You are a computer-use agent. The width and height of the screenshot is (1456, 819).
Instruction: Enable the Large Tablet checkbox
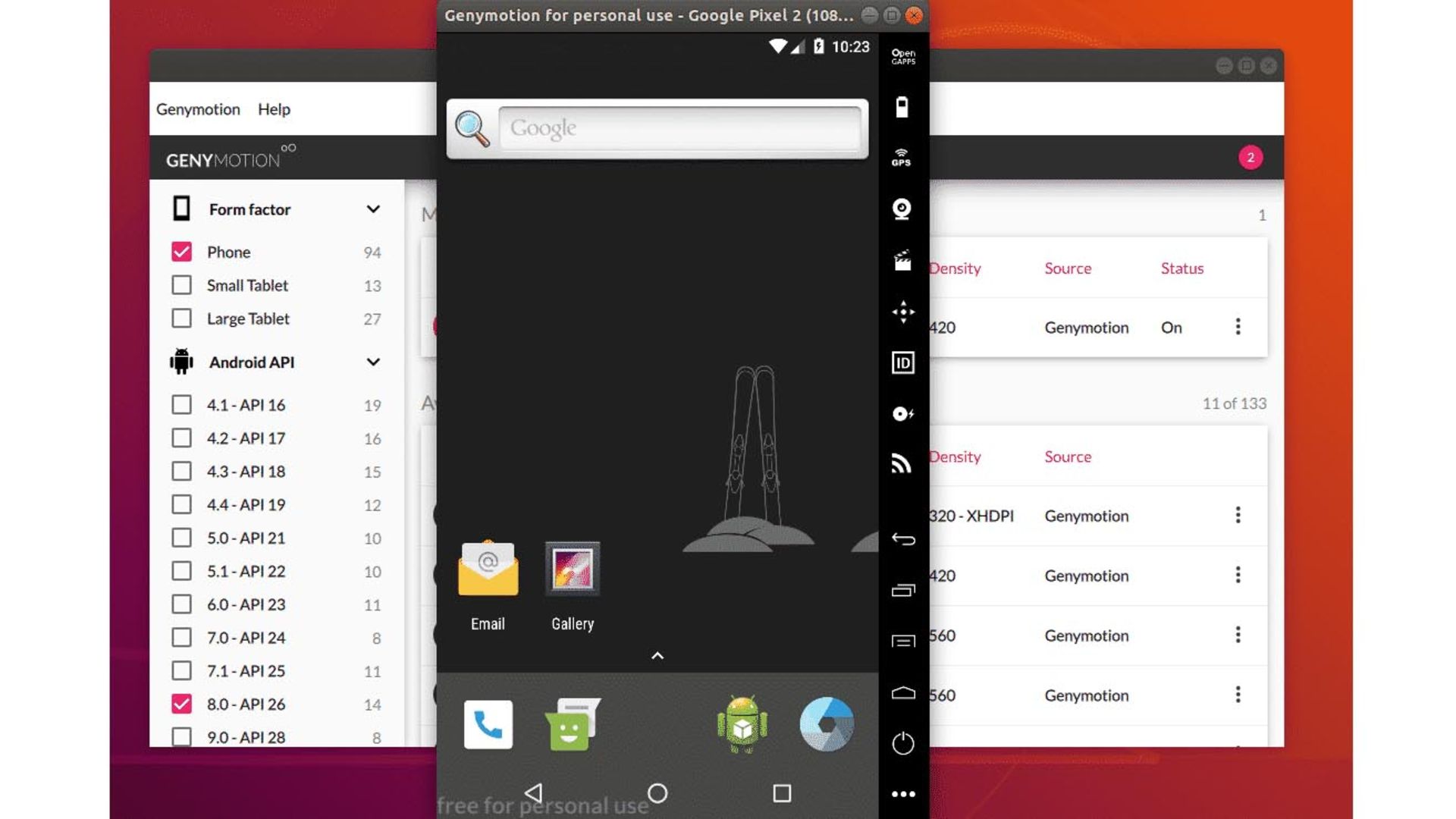(181, 318)
